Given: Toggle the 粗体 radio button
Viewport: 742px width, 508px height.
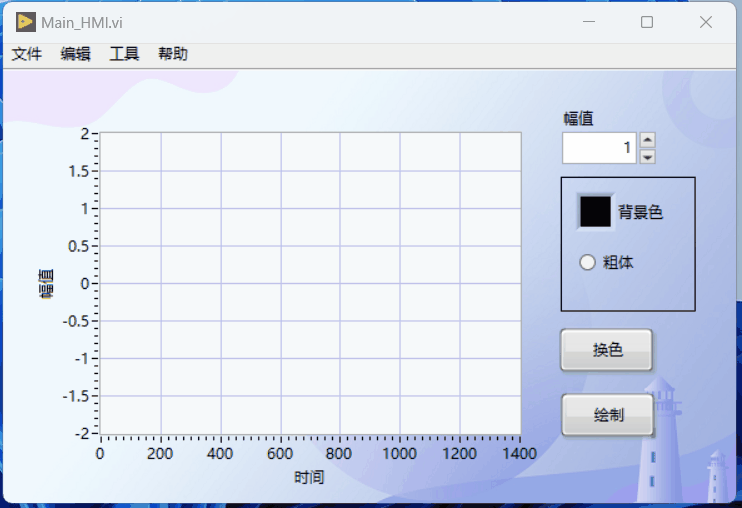Looking at the screenshot, I should (x=587, y=262).
